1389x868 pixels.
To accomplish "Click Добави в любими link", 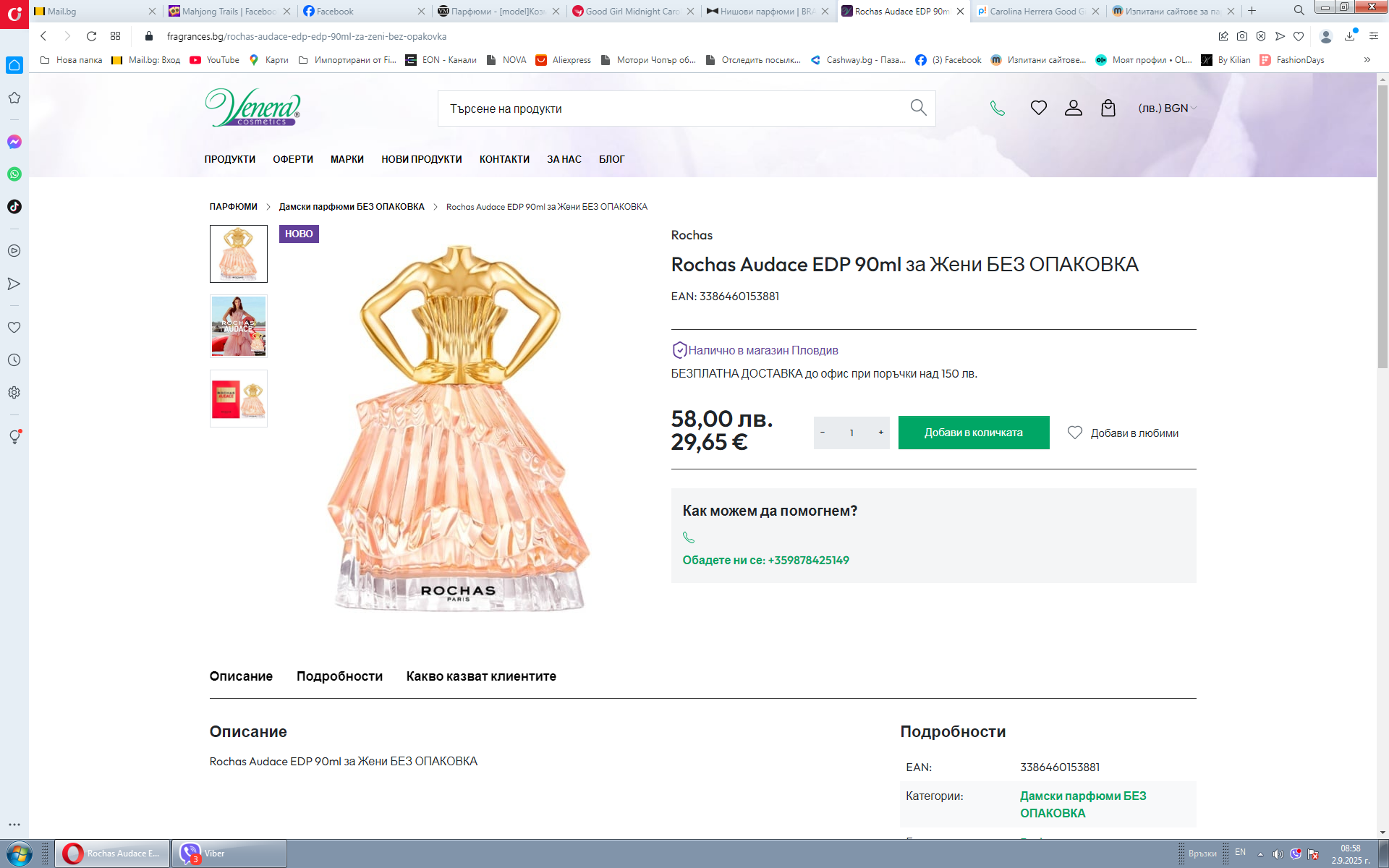I will pyautogui.click(x=1123, y=433).
